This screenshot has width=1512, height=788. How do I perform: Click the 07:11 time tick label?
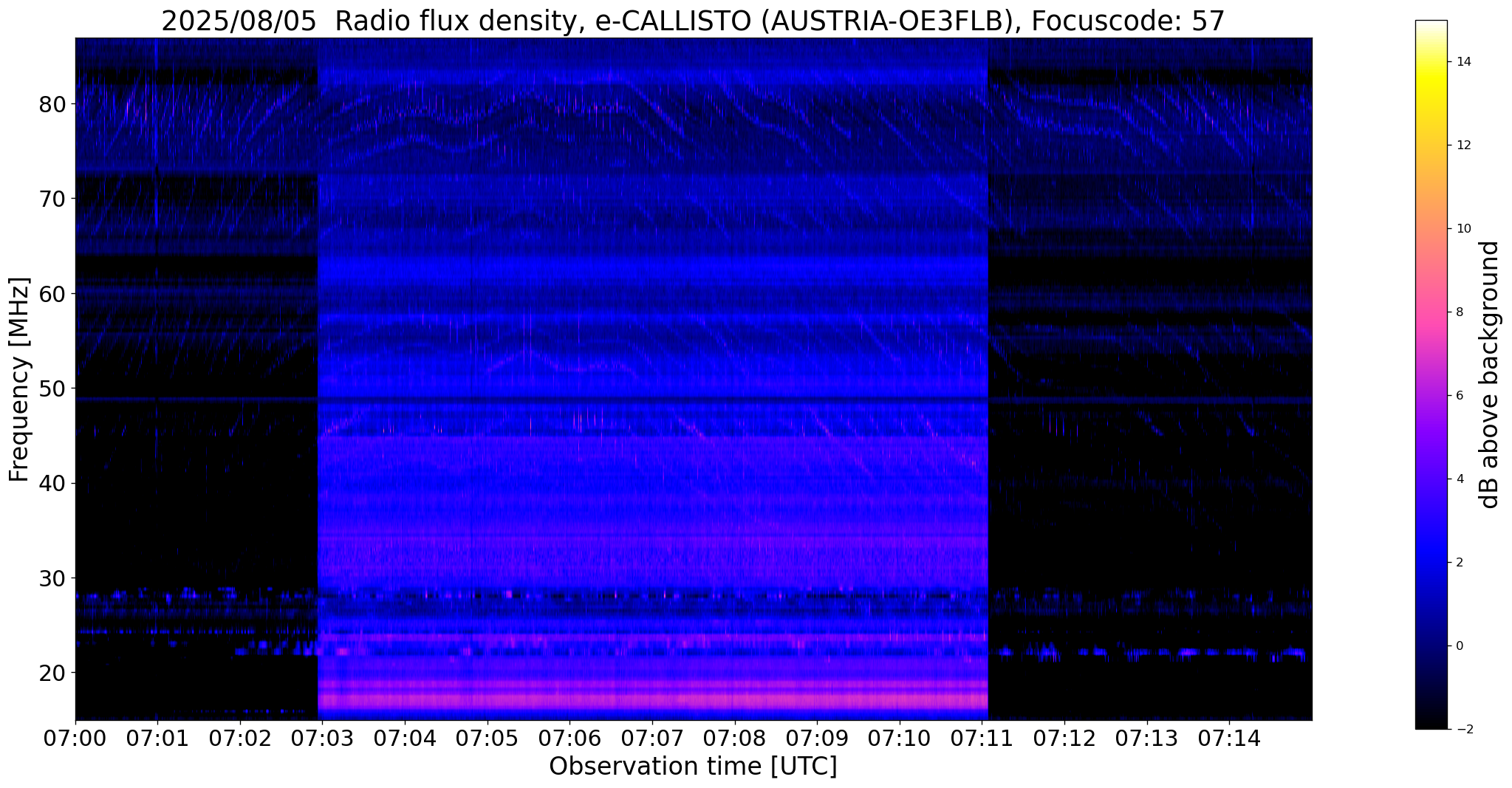tap(982, 739)
